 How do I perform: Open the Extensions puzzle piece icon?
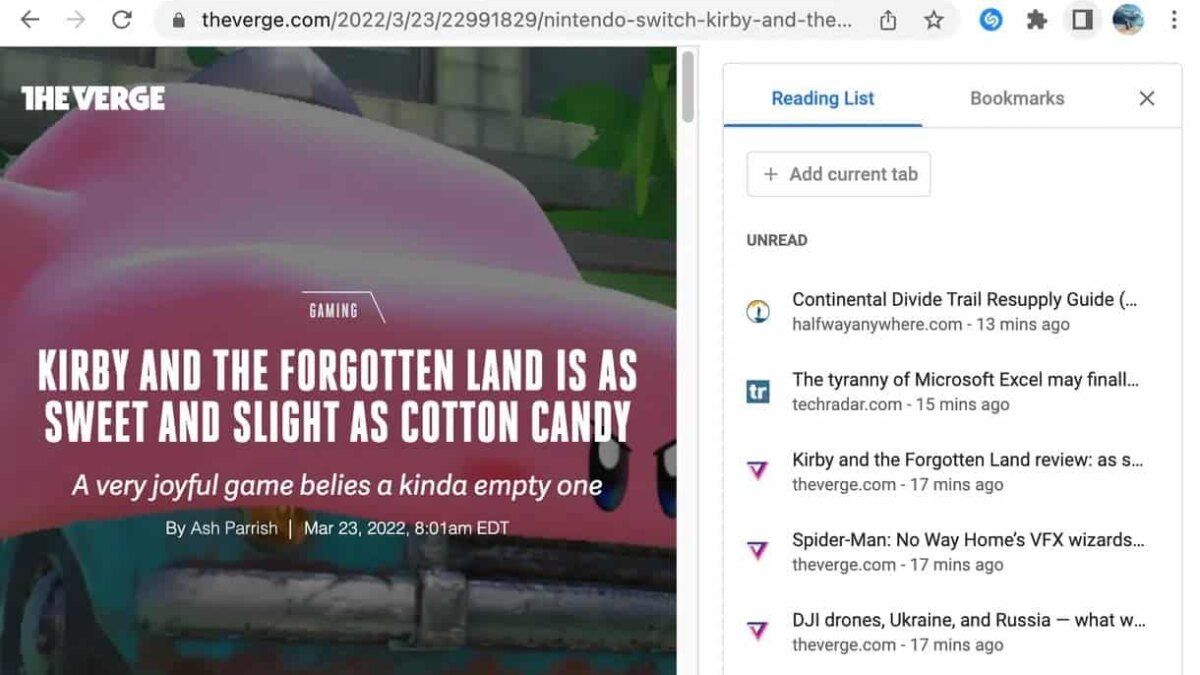point(1037,19)
